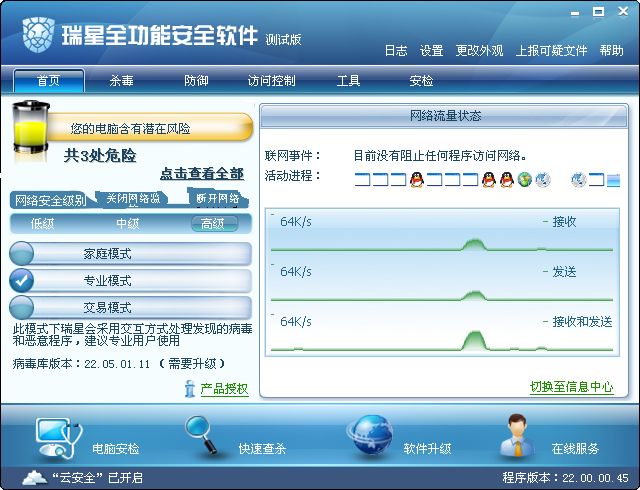Open 设置 in the top menu
Image resolution: width=640 pixels, height=490 pixels.
point(431,51)
